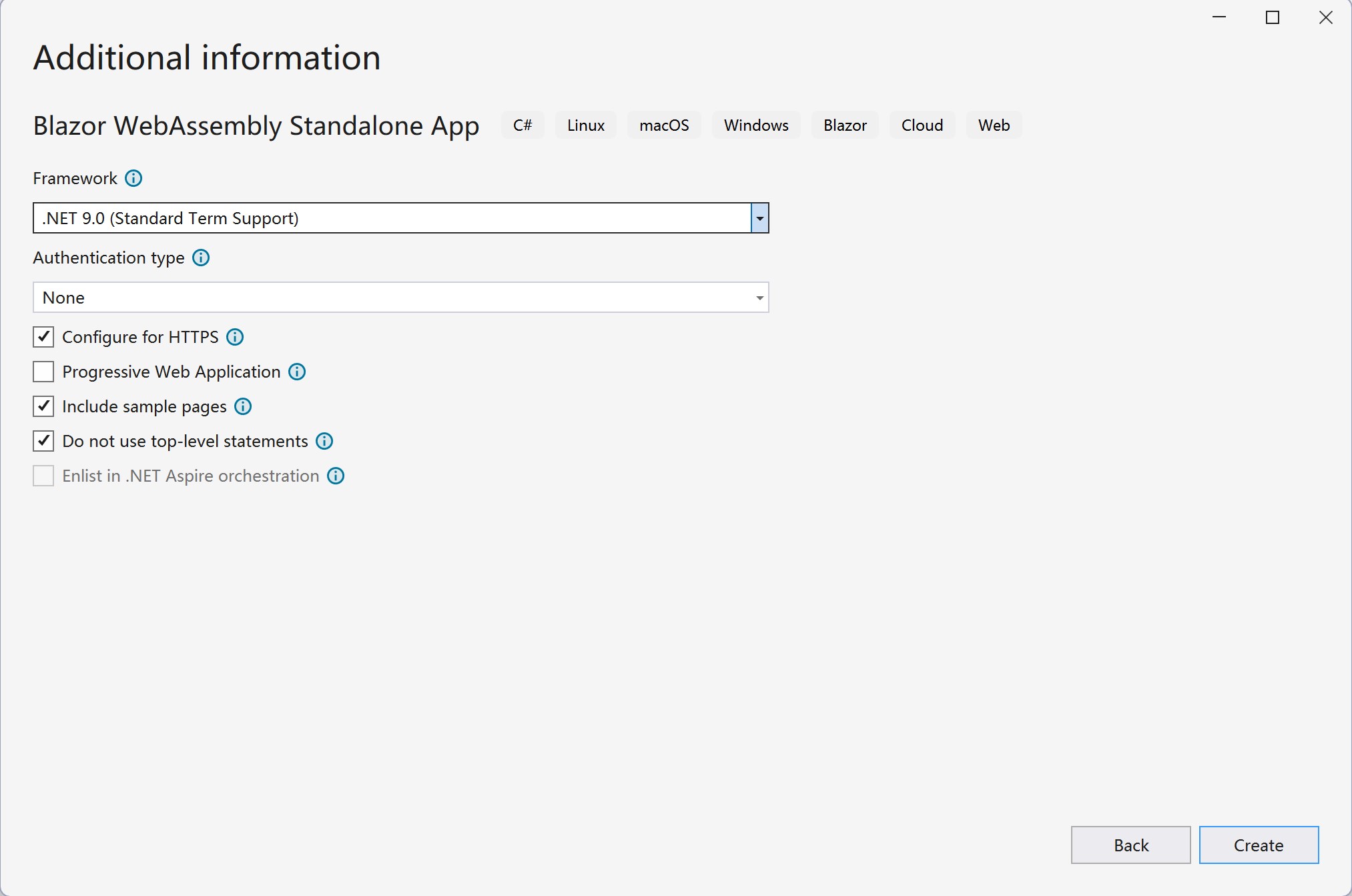Click the Web tag
The image size is (1352, 896).
tap(994, 125)
